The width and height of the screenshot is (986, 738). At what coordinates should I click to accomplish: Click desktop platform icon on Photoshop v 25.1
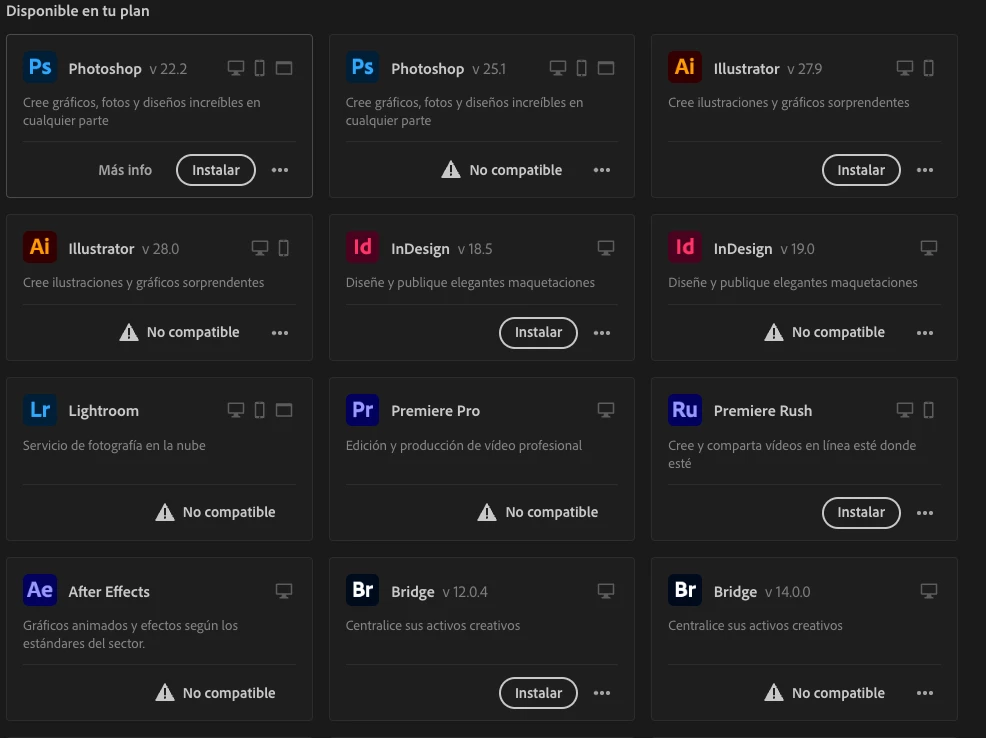click(558, 68)
